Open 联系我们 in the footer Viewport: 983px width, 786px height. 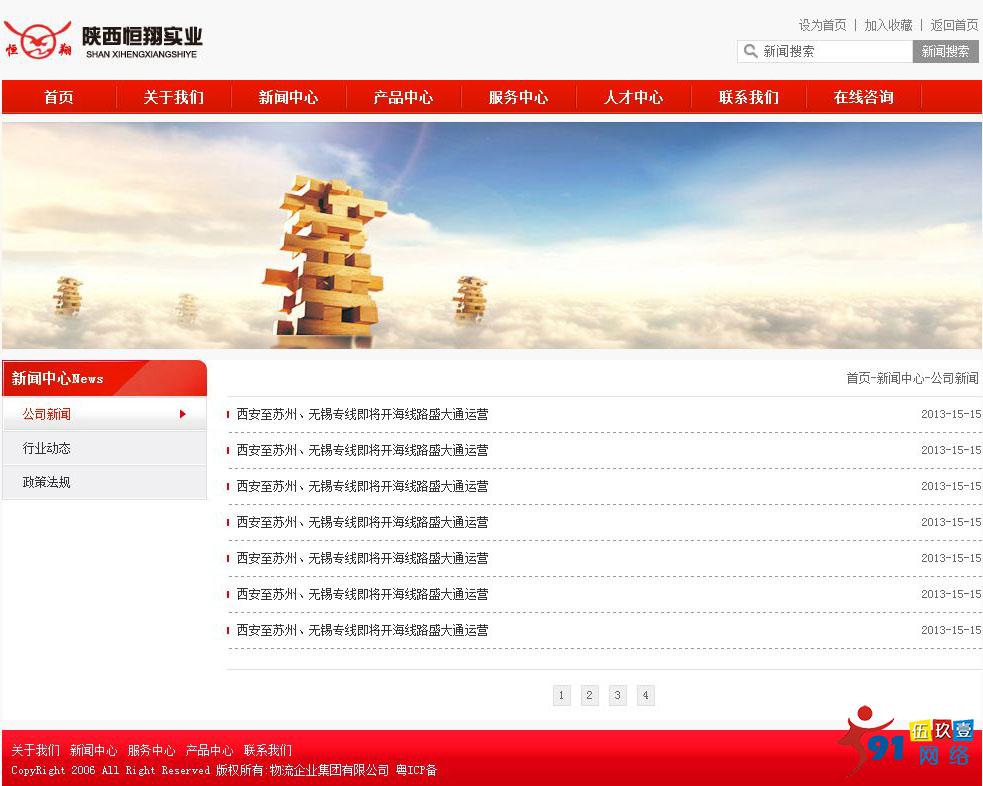(x=264, y=750)
